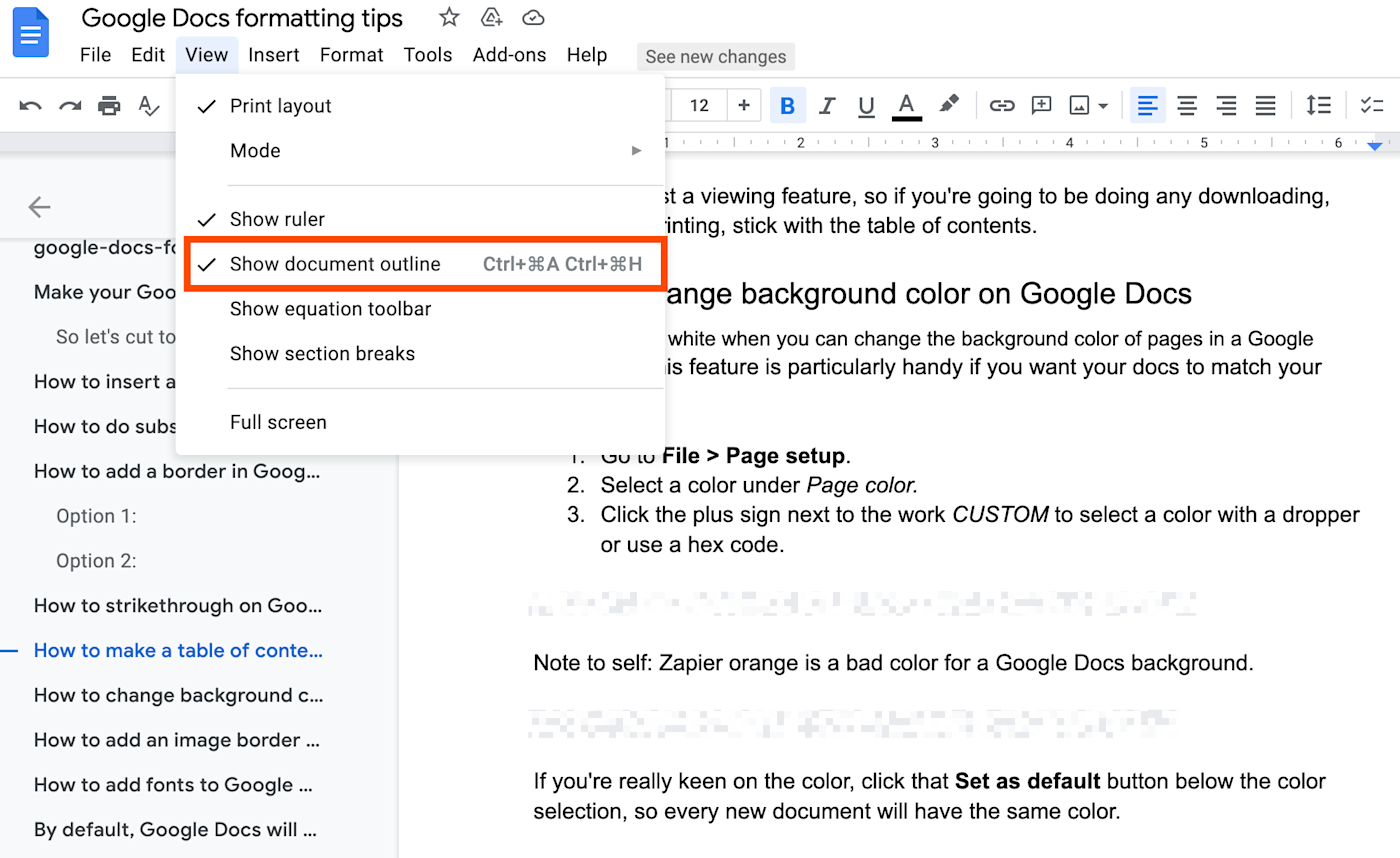Open 'How to make a table of conte…'

(x=178, y=651)
